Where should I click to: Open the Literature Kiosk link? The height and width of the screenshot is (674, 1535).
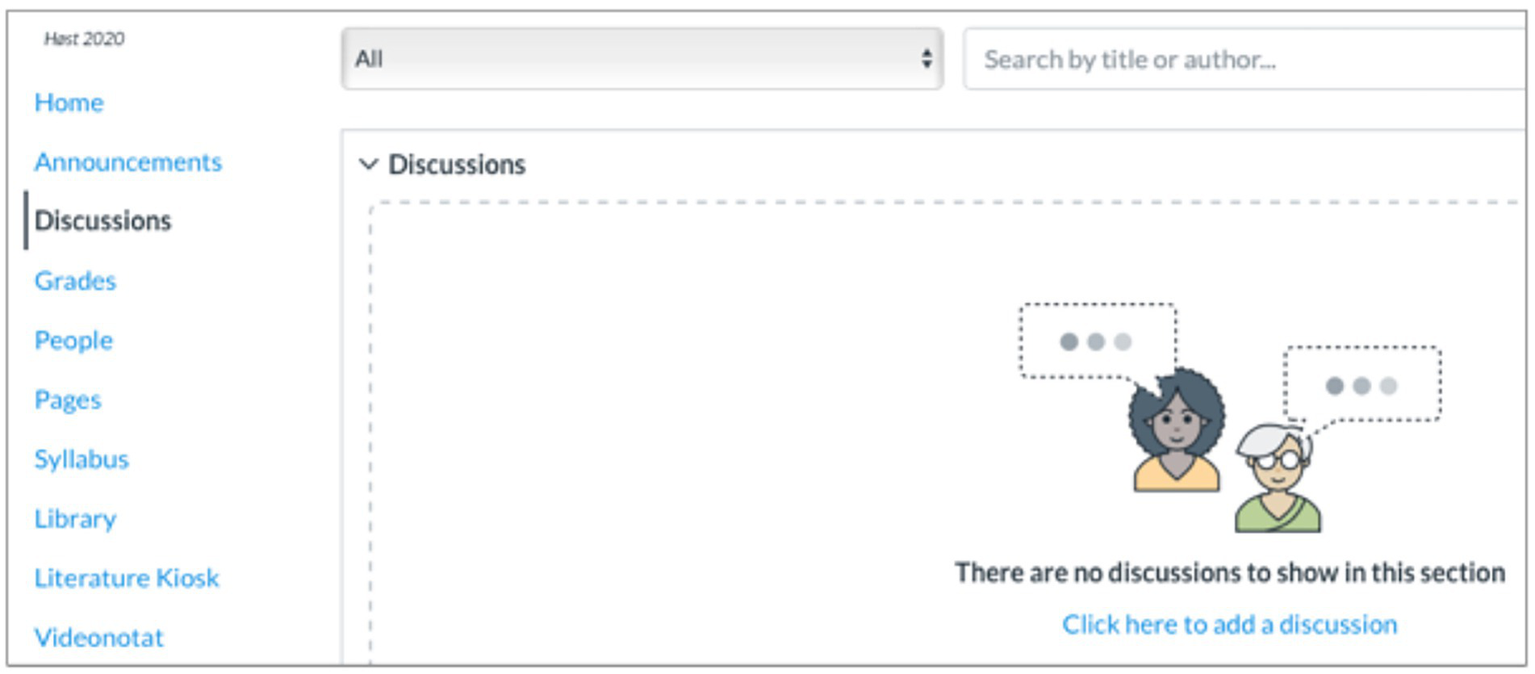click(x=126, y=578)
